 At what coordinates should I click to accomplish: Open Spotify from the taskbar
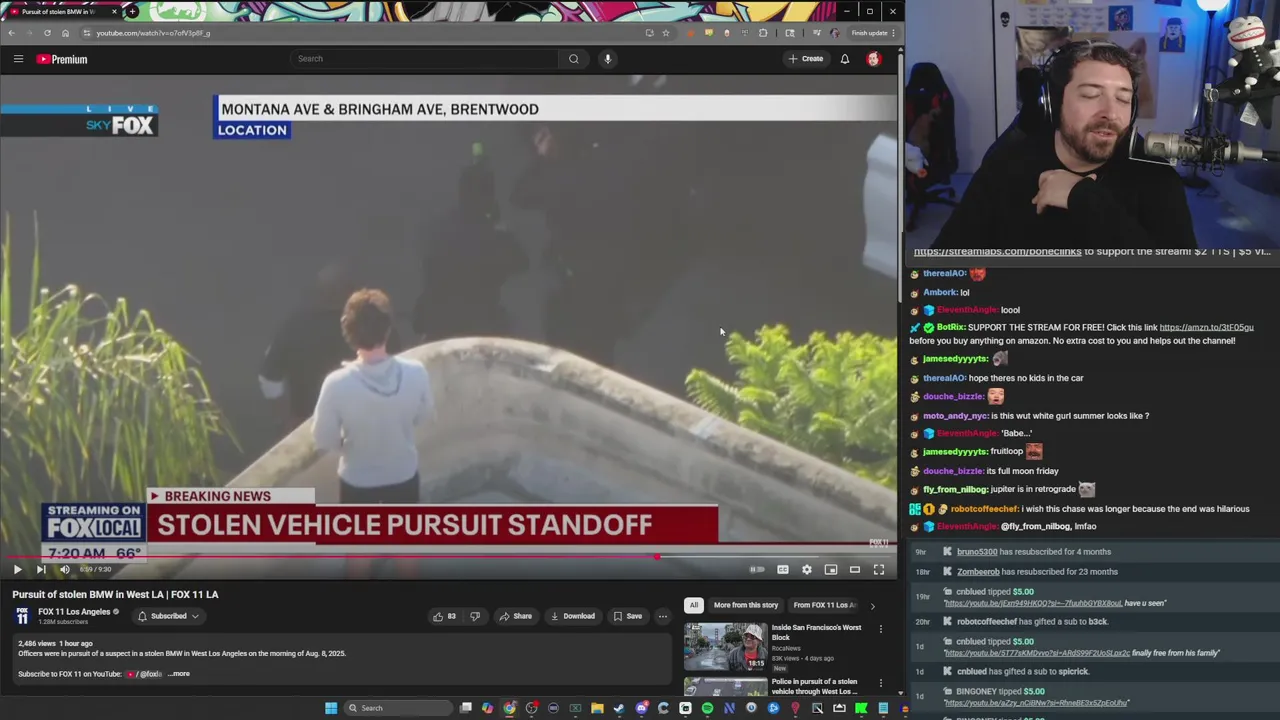tap(707, 708)
